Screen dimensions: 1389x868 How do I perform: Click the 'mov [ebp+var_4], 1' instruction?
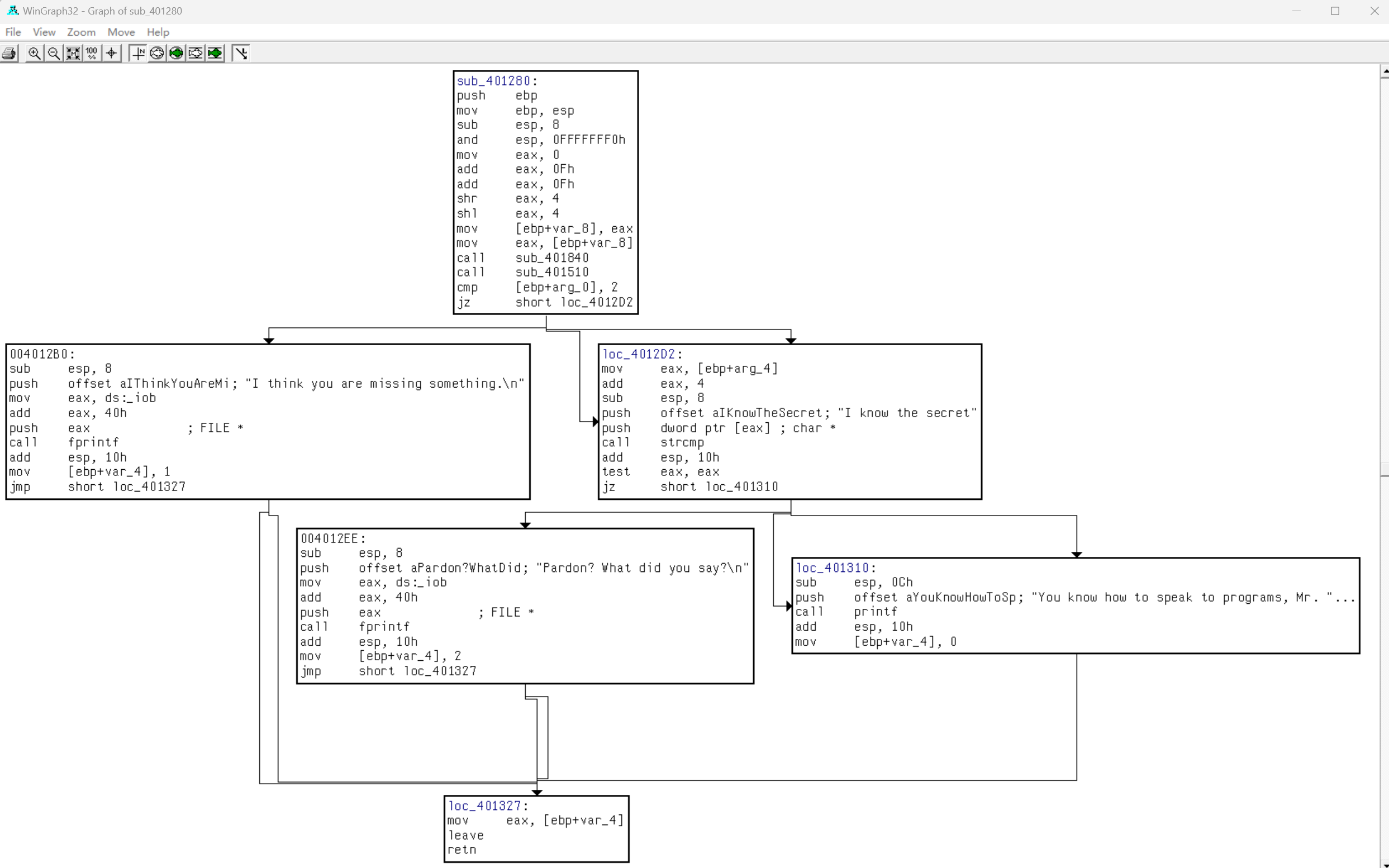pyautogui.click(x=90, y=472)
